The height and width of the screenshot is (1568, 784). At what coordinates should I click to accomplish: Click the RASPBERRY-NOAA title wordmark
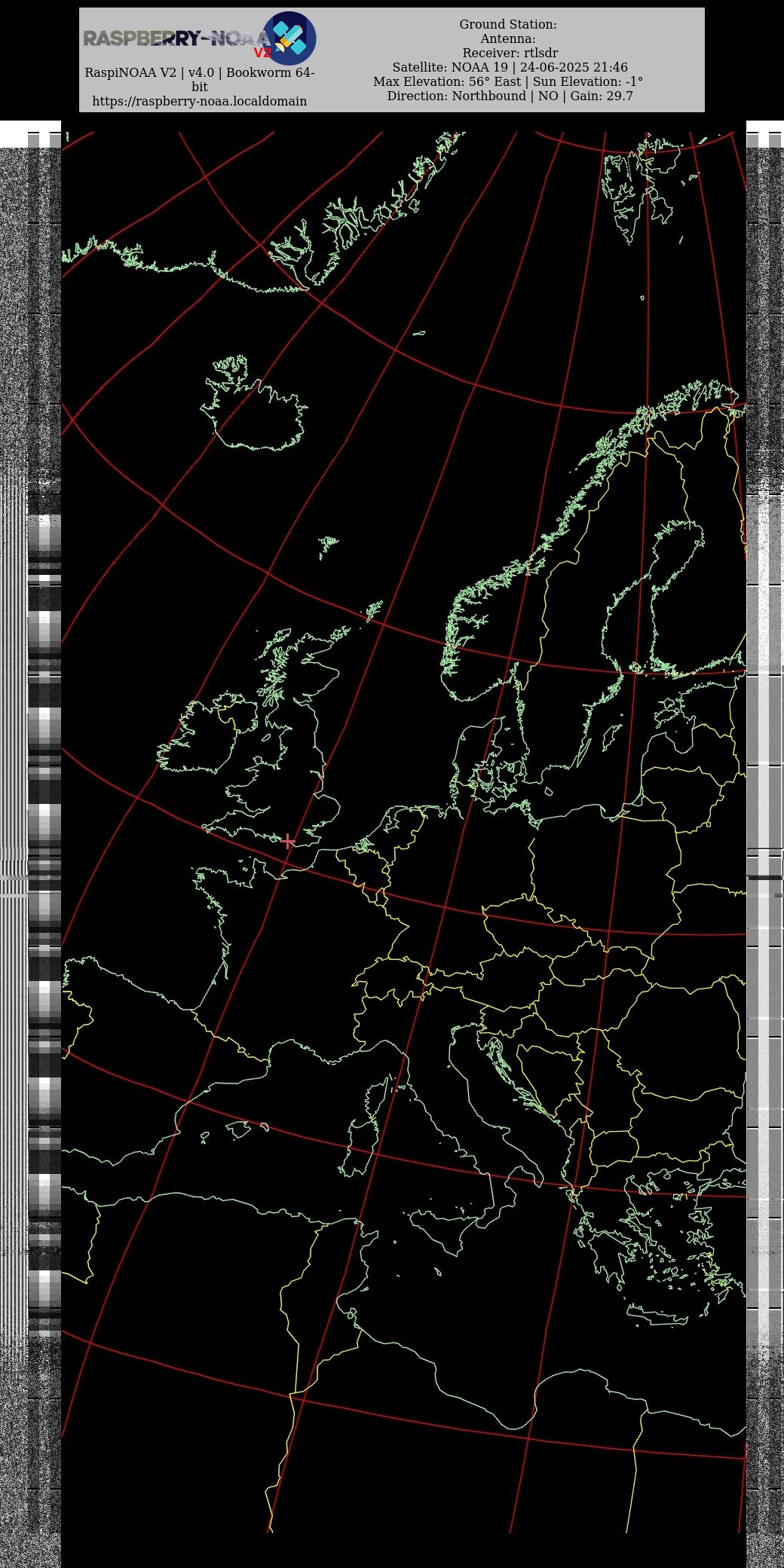pos(175,38)
